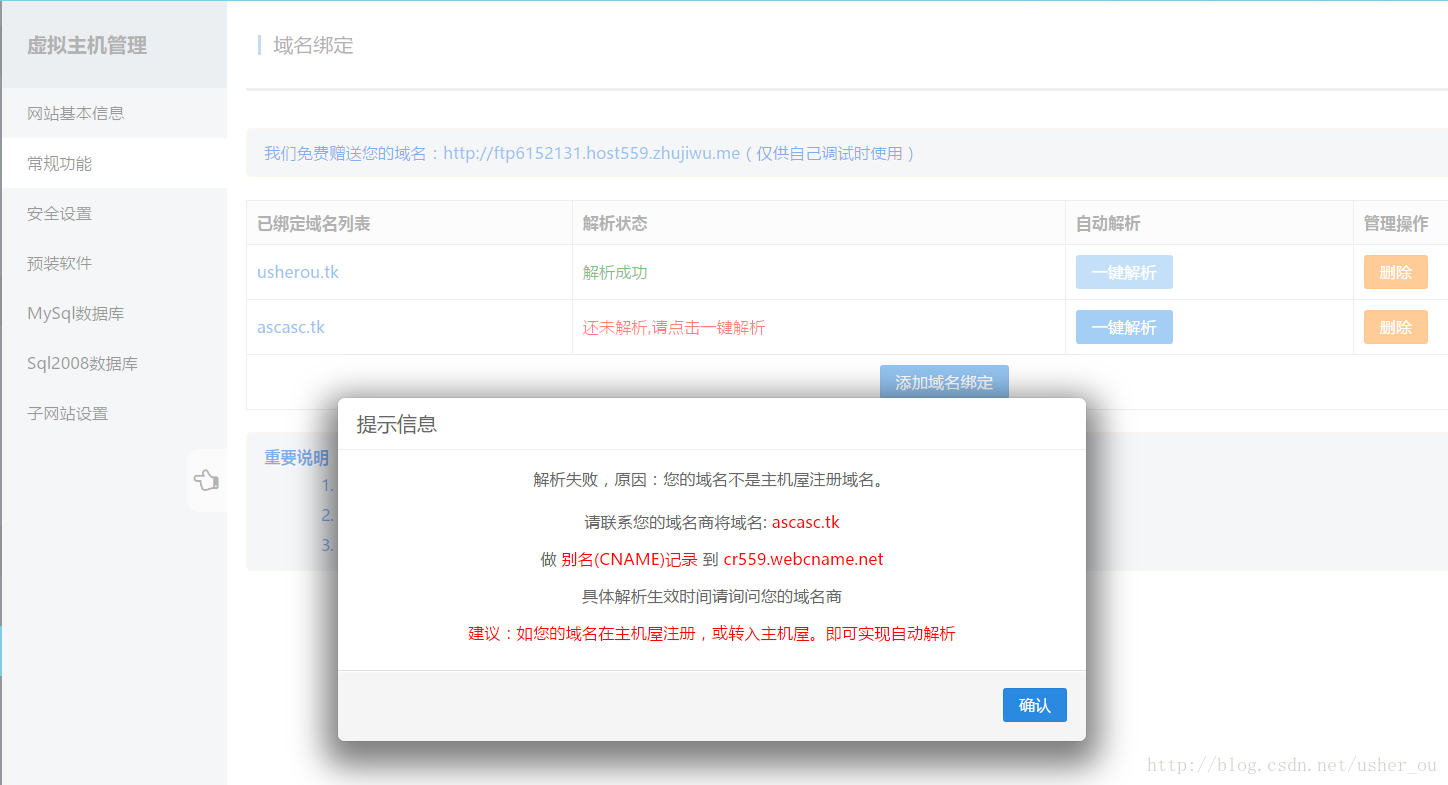Delete ascasc.tk with 删除 button
This screenshot has width=1448, height=785.
coord(1395,327)
